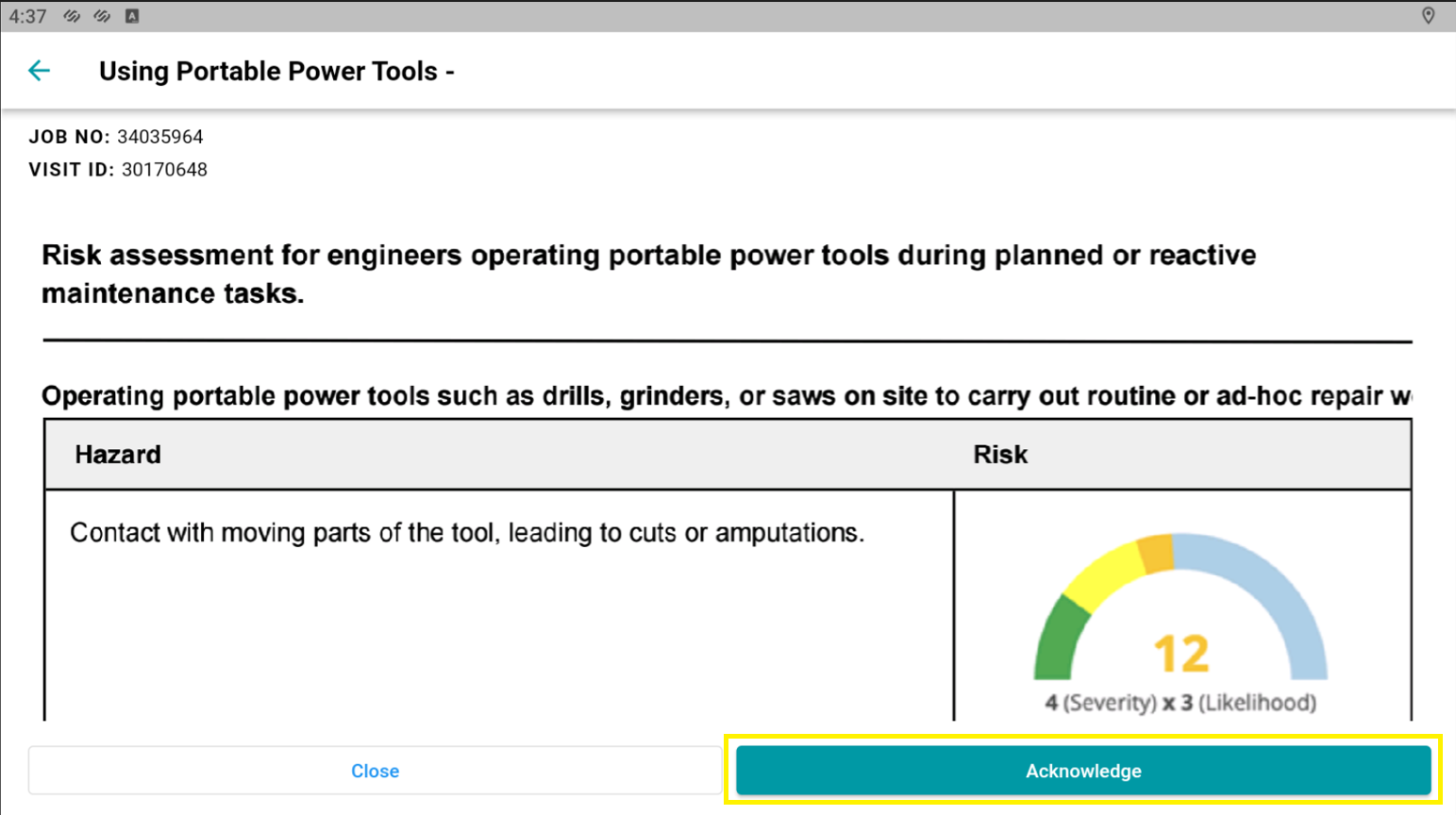
Task: Tap the 'A' keyboard status bar icon
Action: [x=132, y=16]
